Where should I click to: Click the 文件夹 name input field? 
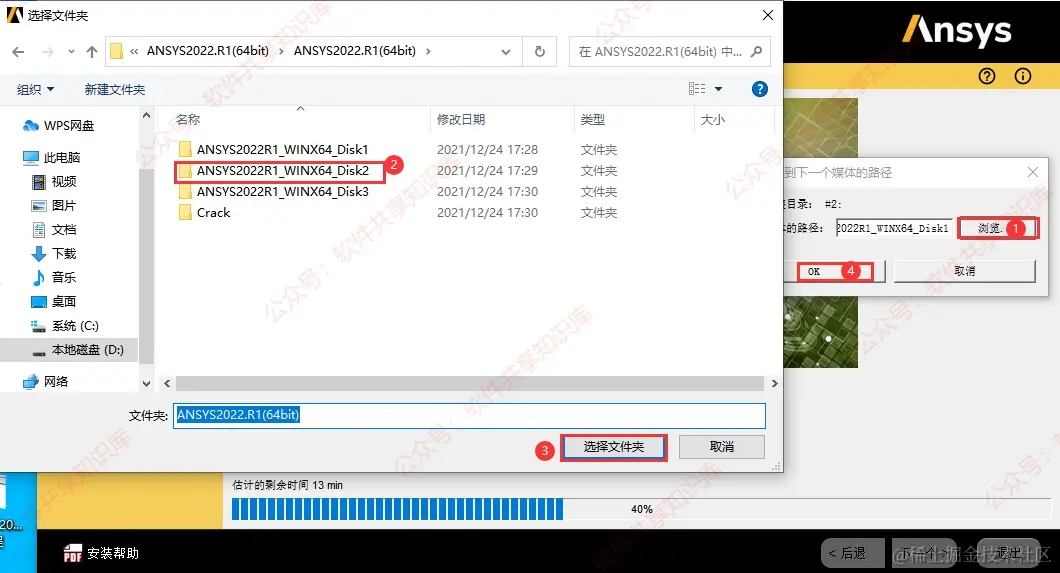(469, 415)
